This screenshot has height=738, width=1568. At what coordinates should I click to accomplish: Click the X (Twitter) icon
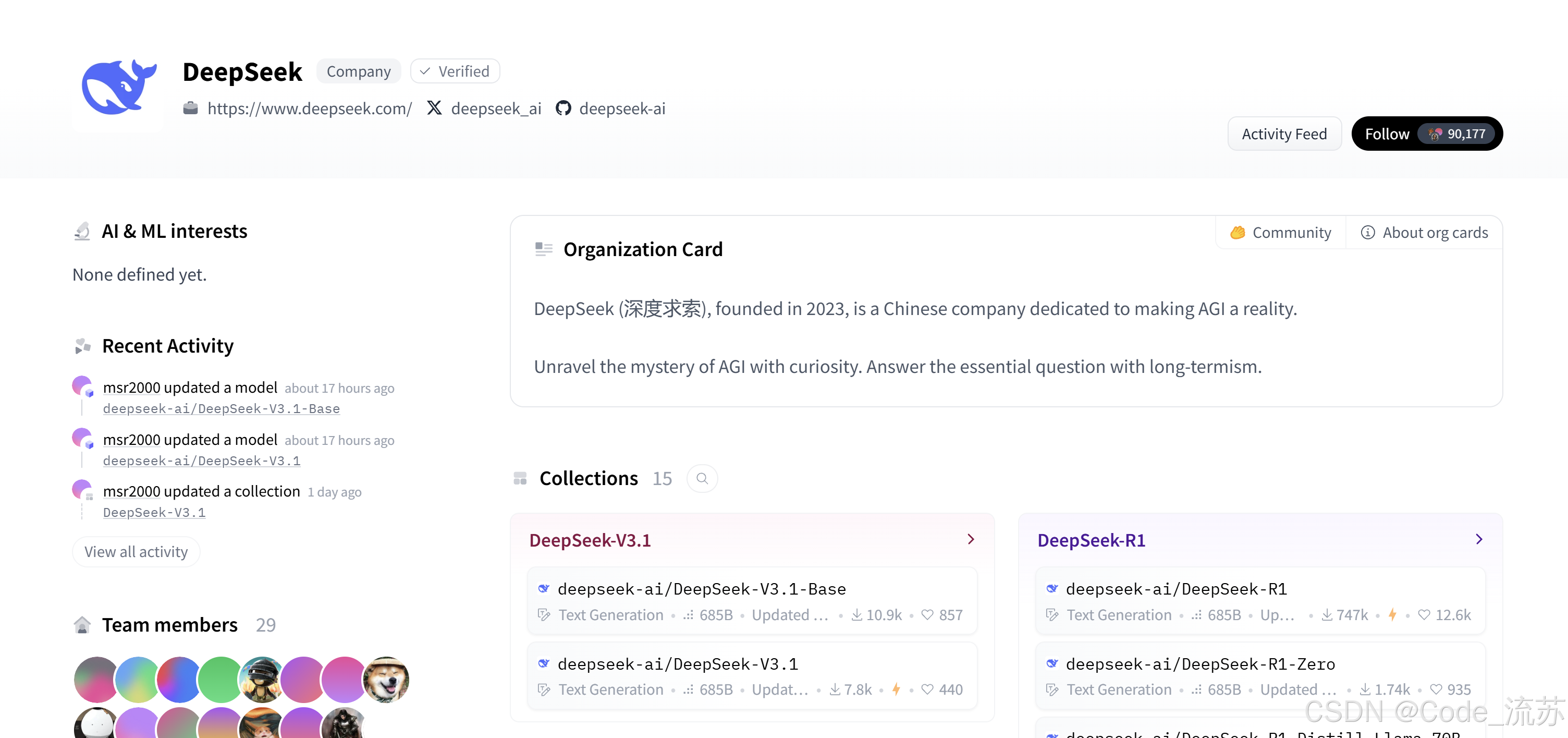tap(434, 108)
